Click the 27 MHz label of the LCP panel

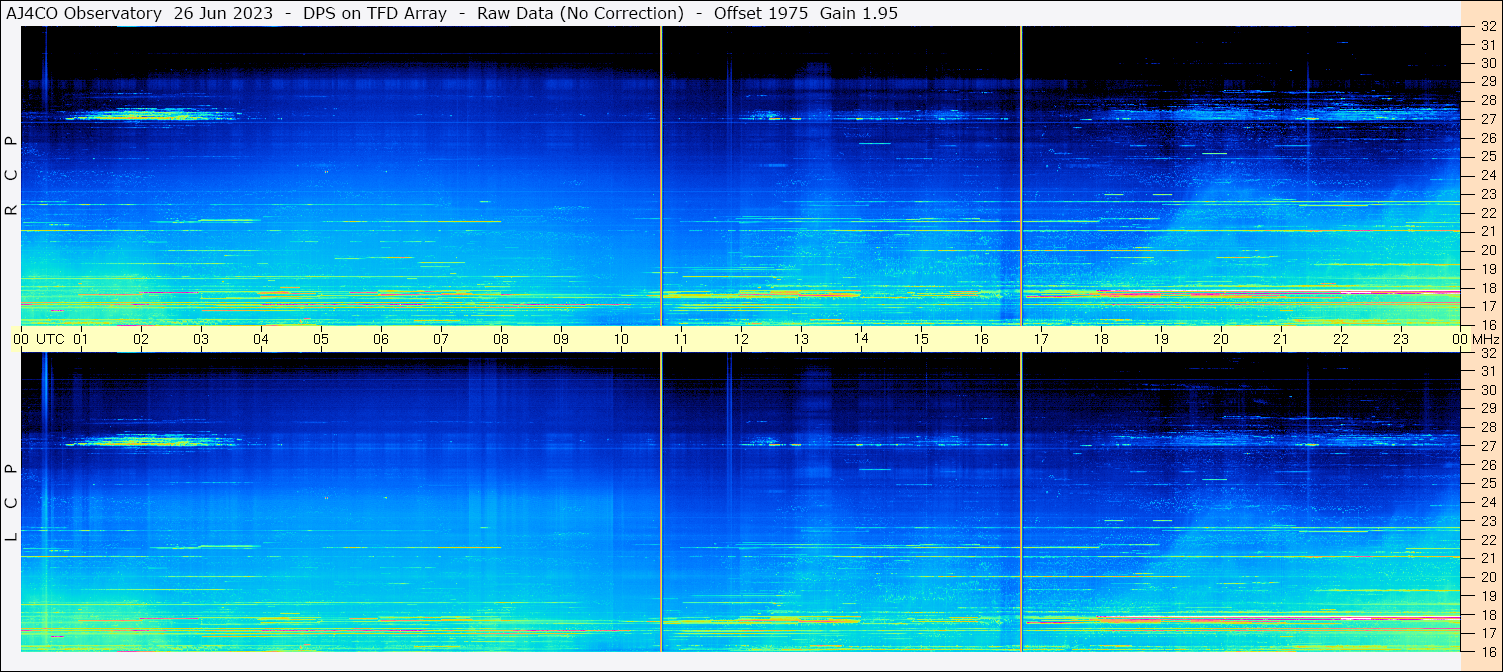[1487, 446]
